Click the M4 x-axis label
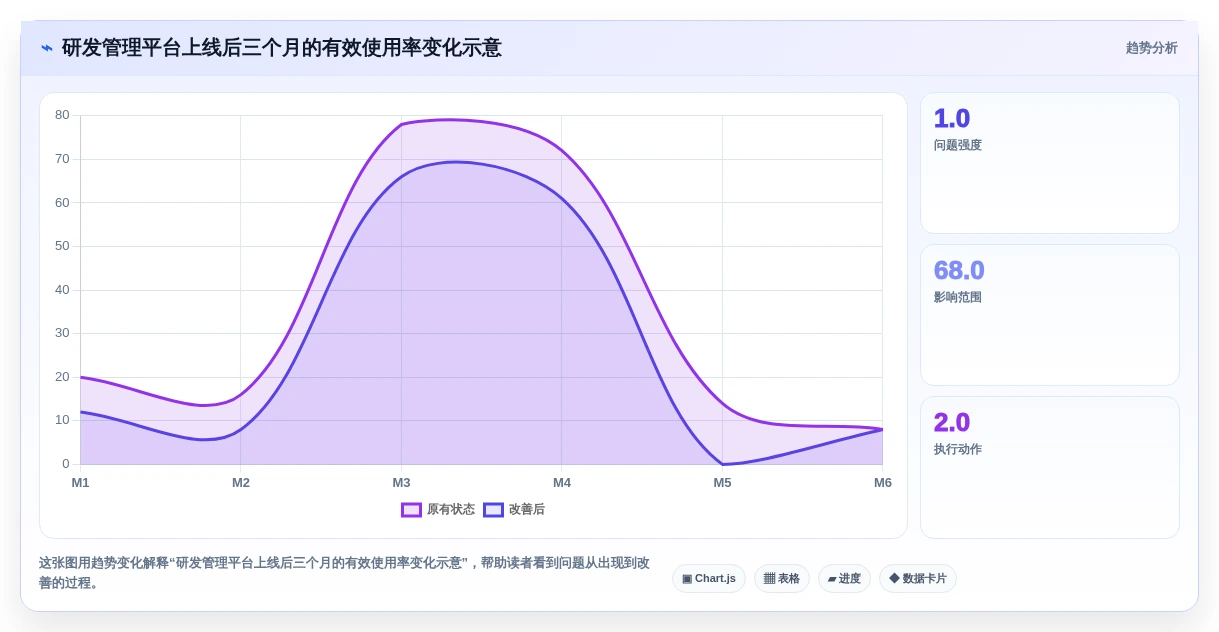Screen dimensions: 1219x632 (562, 483)
